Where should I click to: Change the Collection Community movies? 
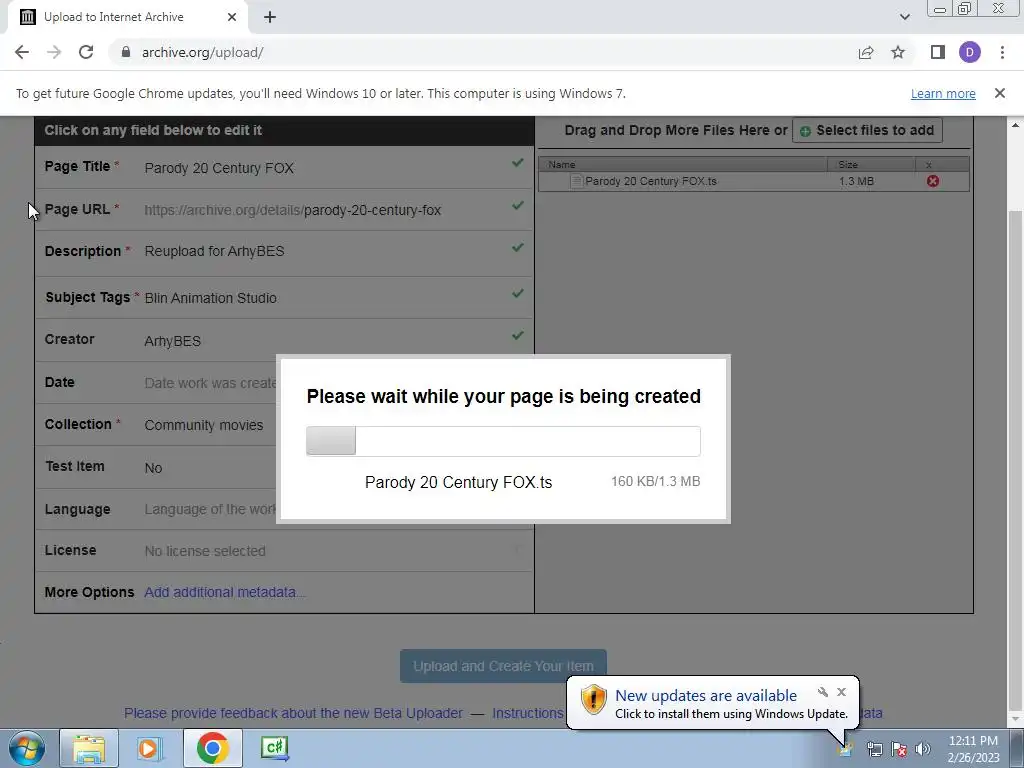(x=204, y=425)
